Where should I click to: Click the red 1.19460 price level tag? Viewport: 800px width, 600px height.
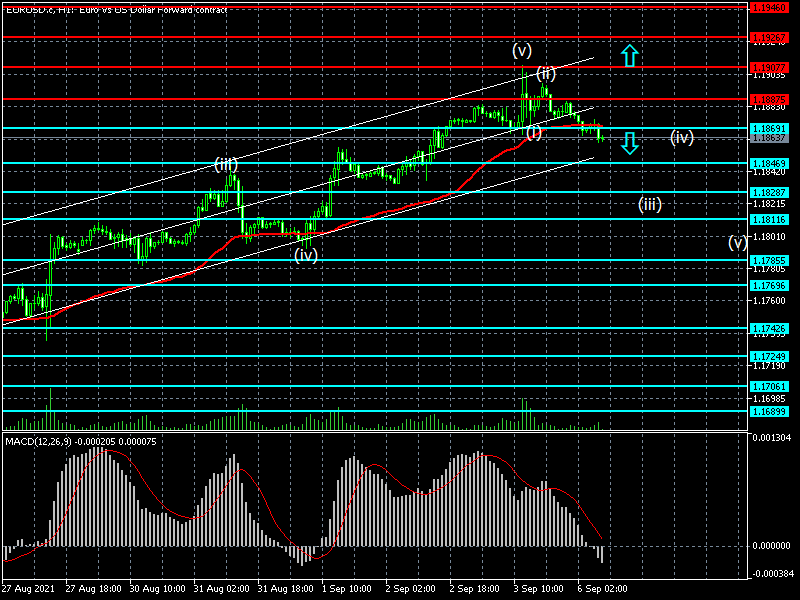(770, 6)
